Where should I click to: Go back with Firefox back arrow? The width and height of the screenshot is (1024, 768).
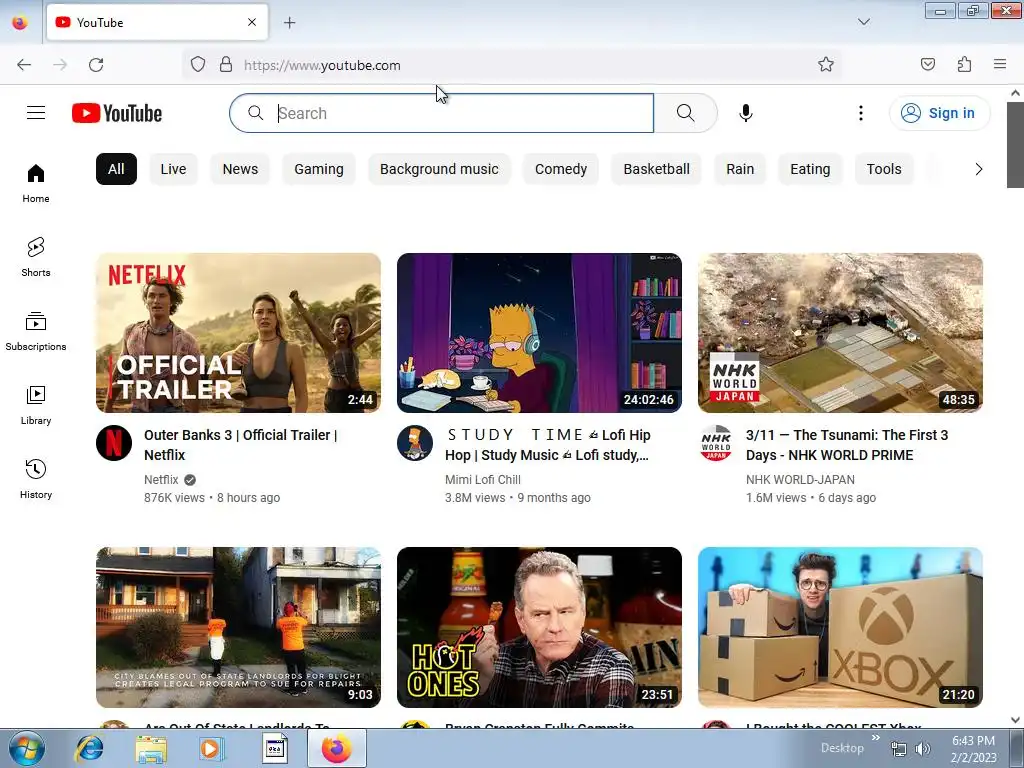pos(24,65)
